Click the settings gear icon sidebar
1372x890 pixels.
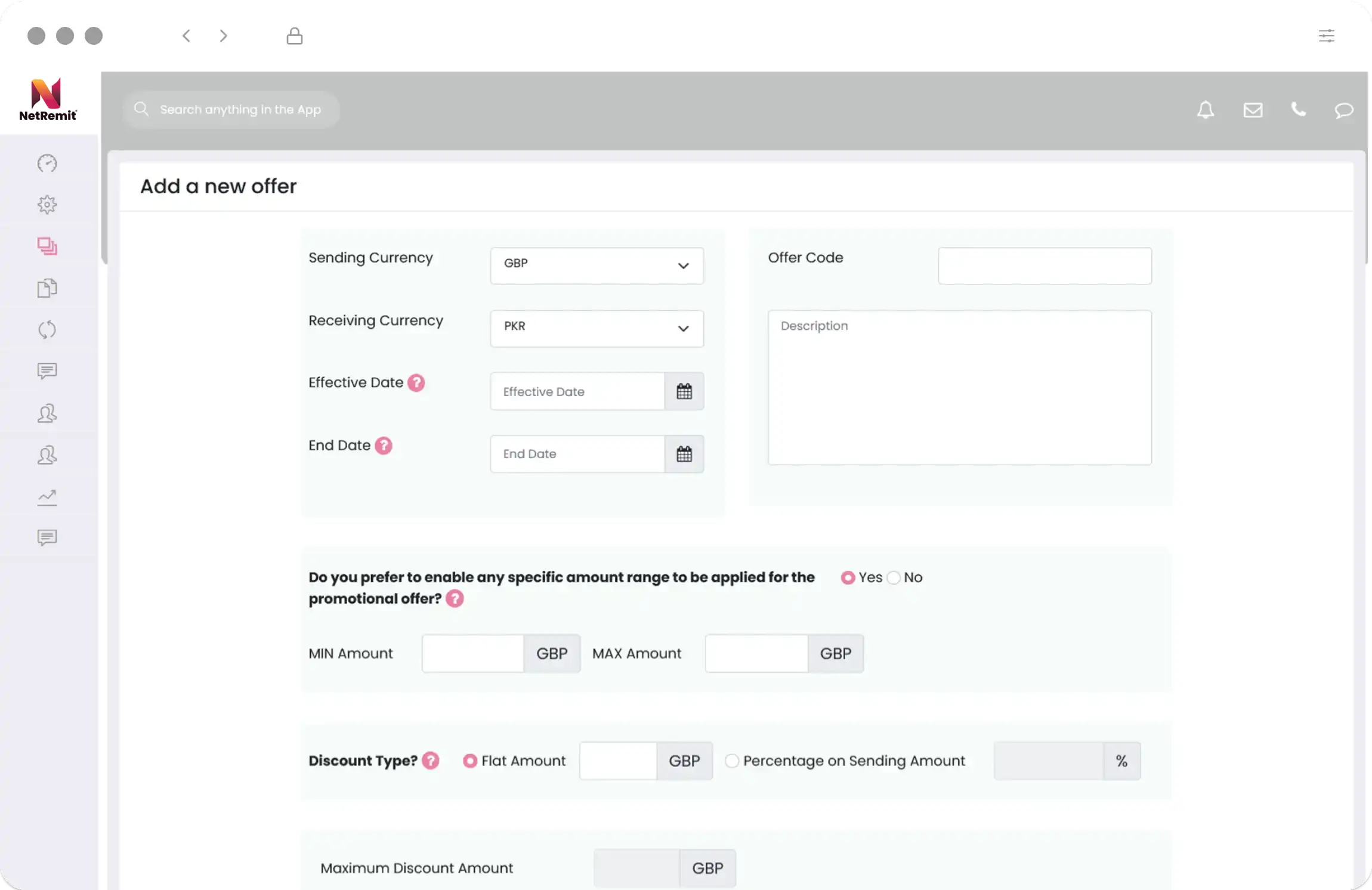pos(47,205)
